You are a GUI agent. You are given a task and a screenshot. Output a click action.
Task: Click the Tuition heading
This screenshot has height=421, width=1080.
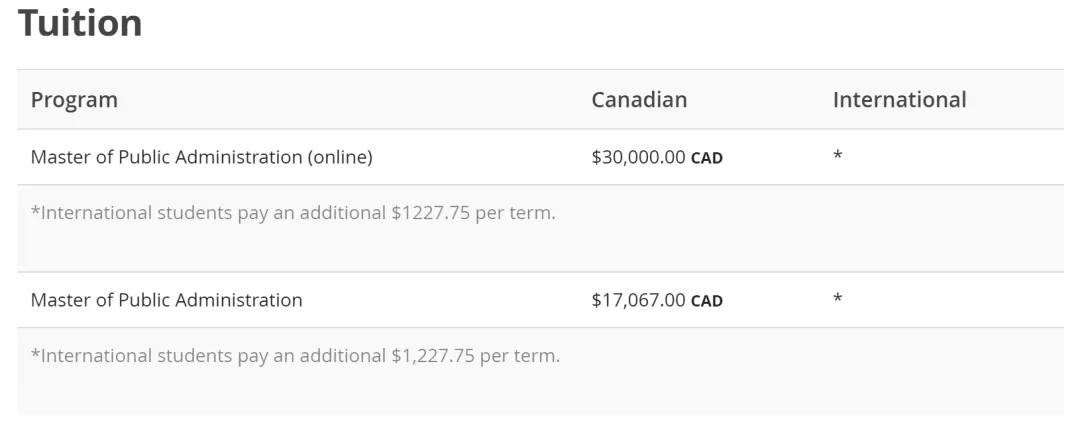80,24
